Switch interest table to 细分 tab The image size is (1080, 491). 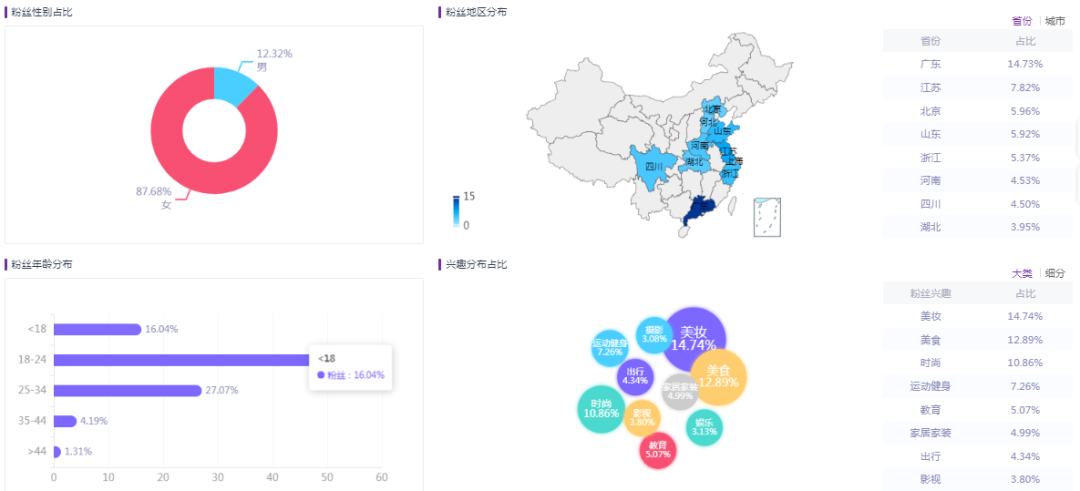(1055, 273)
